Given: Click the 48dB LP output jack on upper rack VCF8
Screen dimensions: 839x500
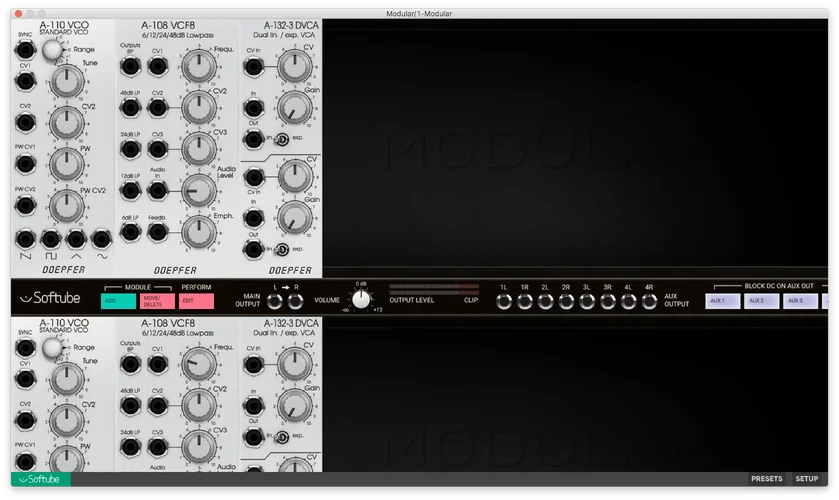Looking at the screenshot, I should pyautogui.click(x=130, y=108).
